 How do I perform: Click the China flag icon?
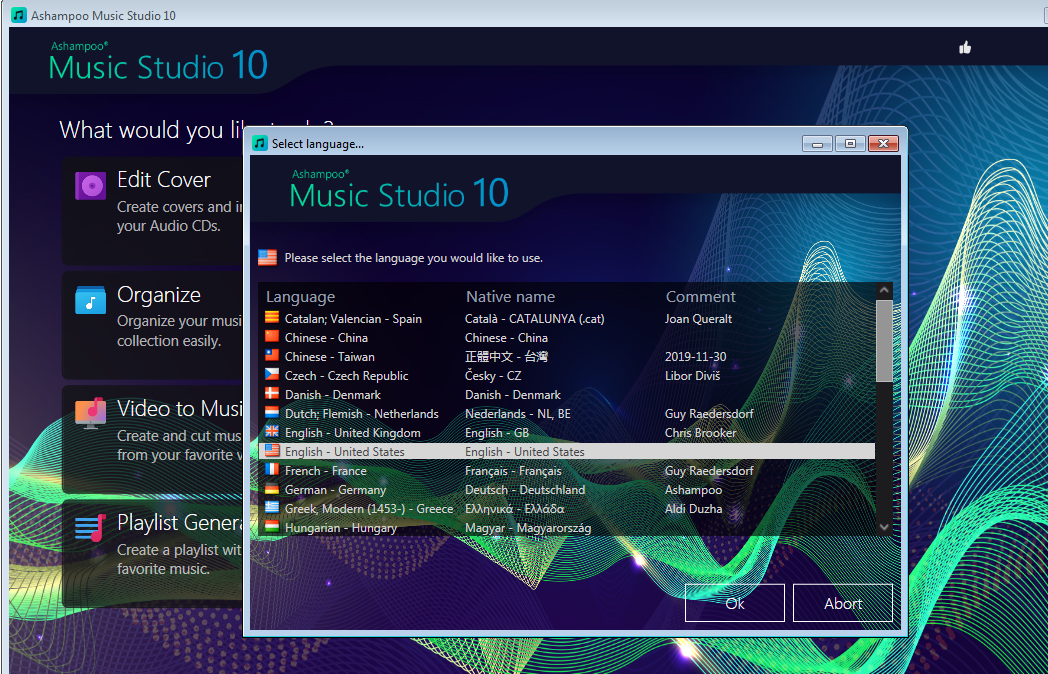coord(272,337)
